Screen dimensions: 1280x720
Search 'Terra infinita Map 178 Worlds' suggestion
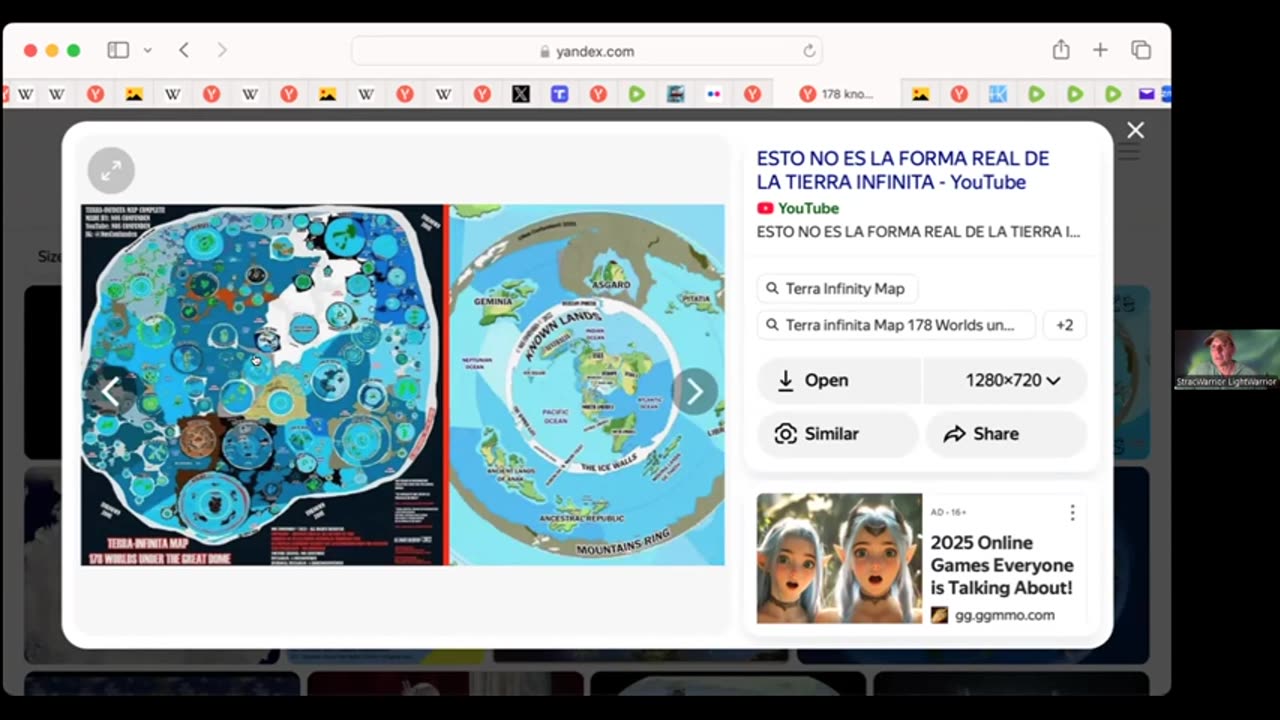point(896,325)
